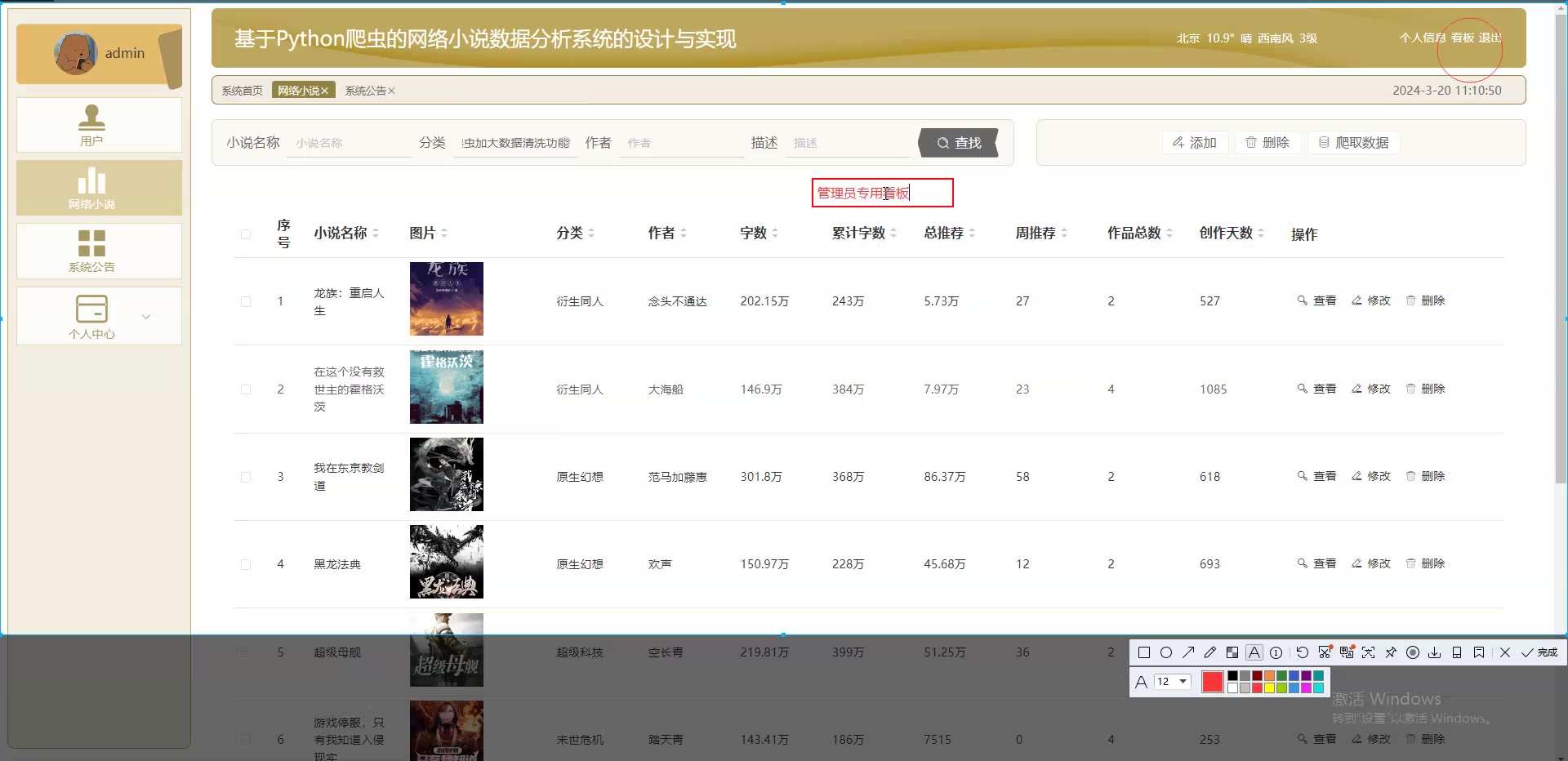Viewport: 1568px width, 761px height.
Task: Expand the 个人中心 chevron
Action: click(x=146, y=317)
